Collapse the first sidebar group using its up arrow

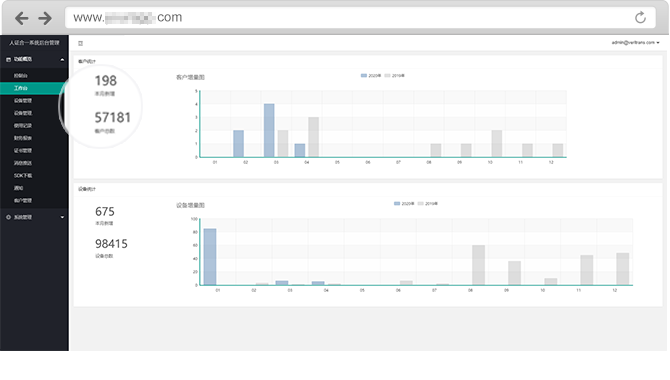[62, 59]
